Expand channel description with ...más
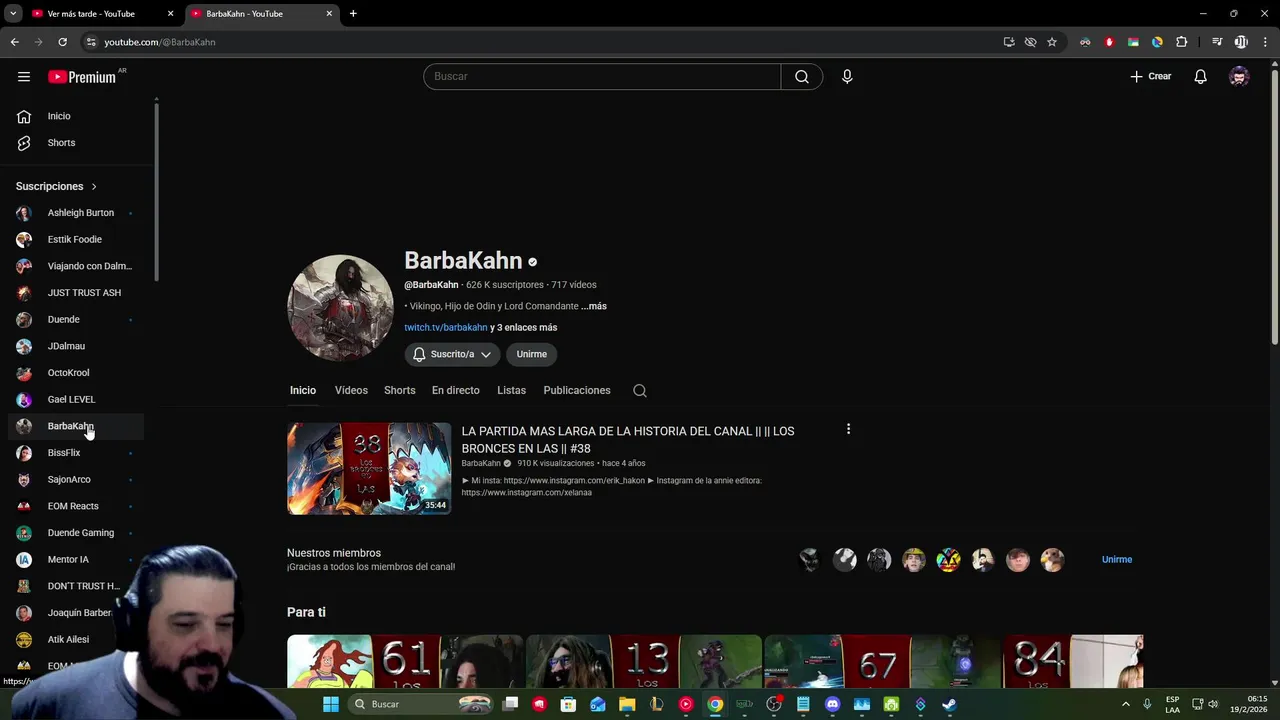Image resolution: width=1280 pixels, height=720 pixels. point(594,306)
